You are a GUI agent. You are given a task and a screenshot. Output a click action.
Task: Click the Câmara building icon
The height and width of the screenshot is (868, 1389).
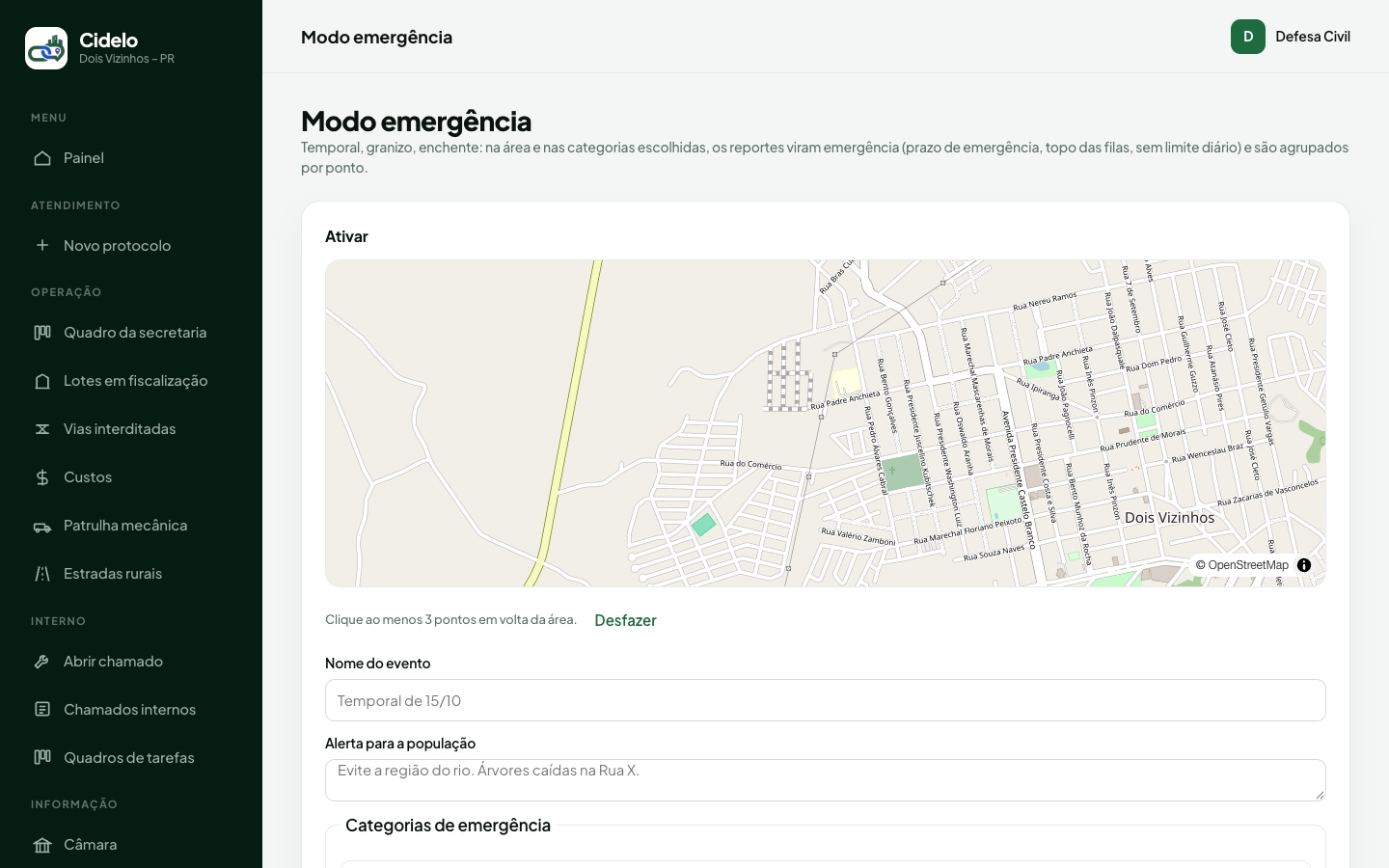[x=42, y=845]
